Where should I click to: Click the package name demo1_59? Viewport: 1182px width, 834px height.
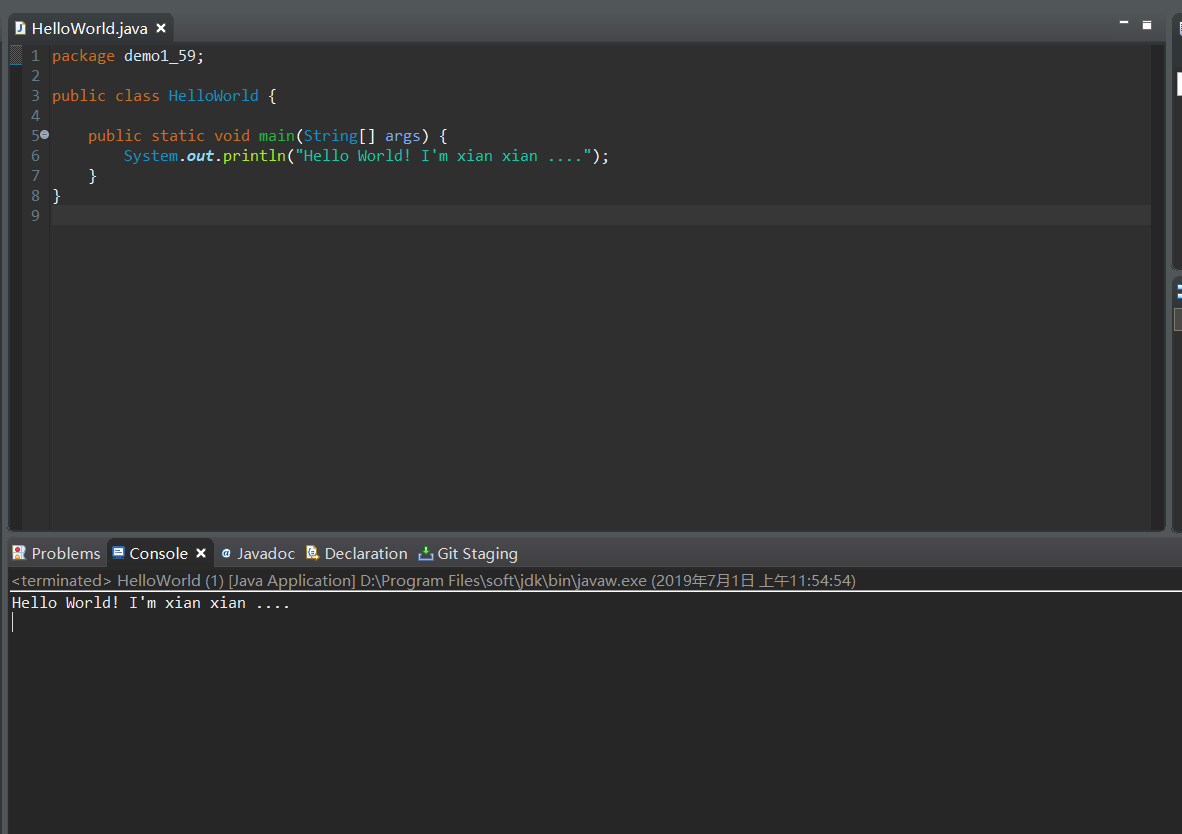click(x=159, y=56)
